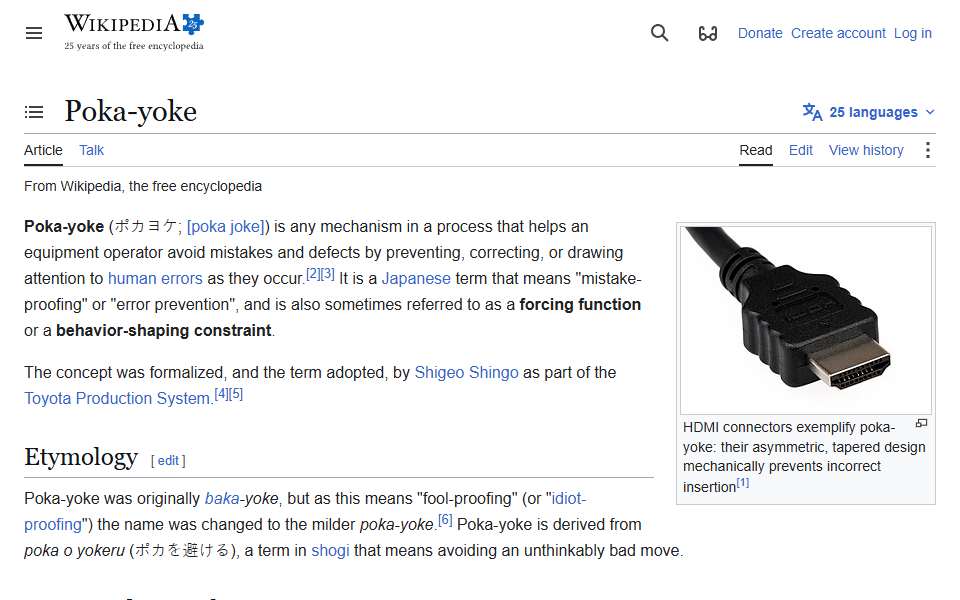
Task: Click the bold 'forcing function' text
Action: [x=580, y=304]
